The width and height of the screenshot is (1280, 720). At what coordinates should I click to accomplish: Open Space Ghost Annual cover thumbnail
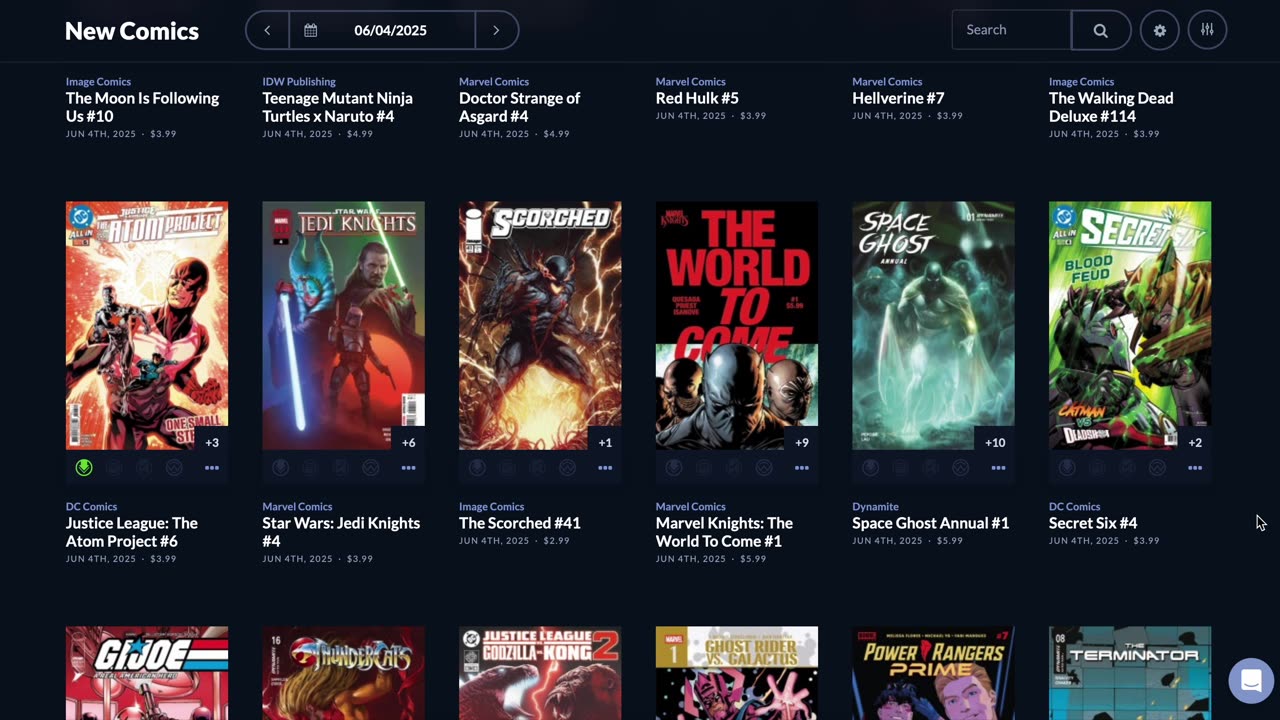pyautogui.click(x=933, y=326)
